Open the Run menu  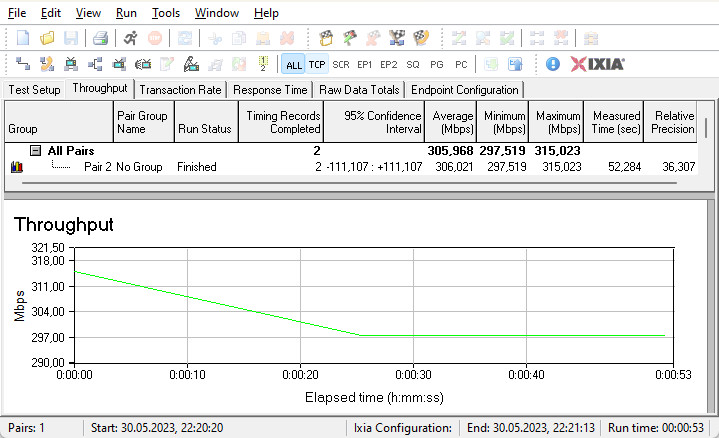(x=126, y=13)
